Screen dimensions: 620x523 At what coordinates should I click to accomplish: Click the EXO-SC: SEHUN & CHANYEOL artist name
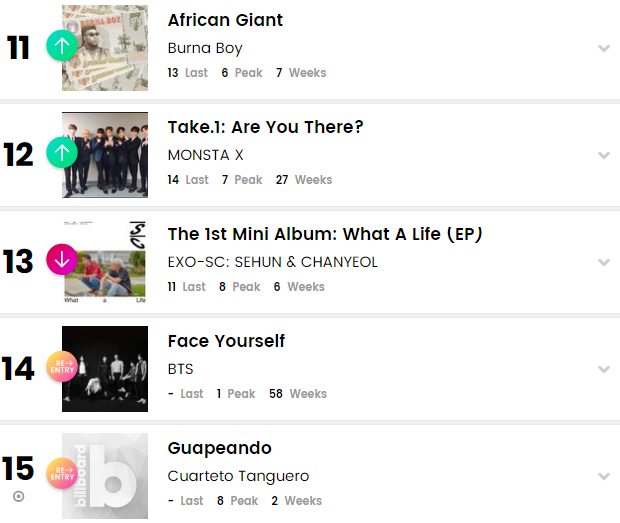[273, 262]
